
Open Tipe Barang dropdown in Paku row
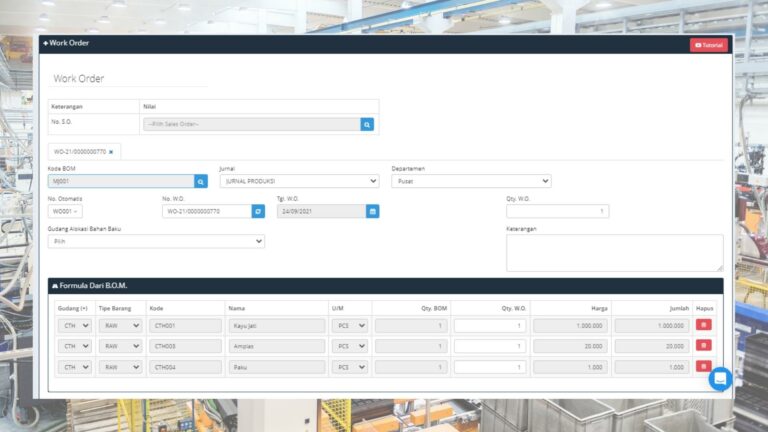coord(120,367)
